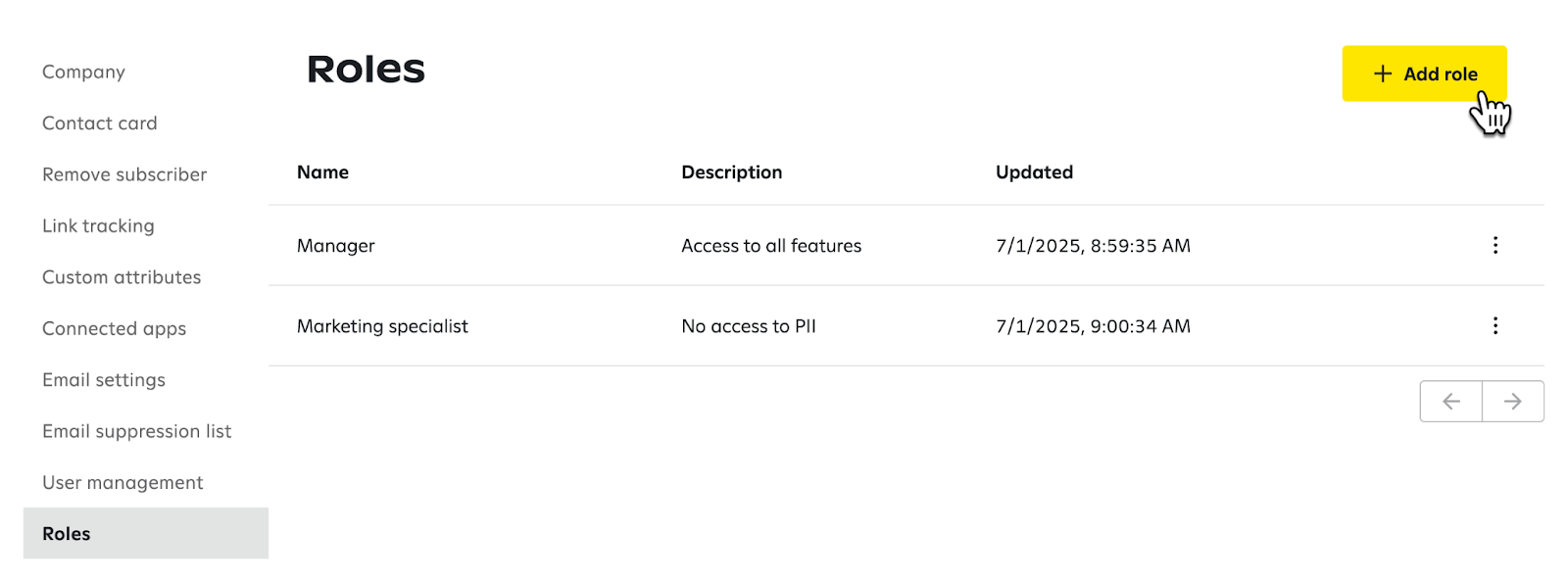Image resolution: width=1568 pixels, height=583 pixels.
Task: Open Connected apps section
Action: (114, 328)
